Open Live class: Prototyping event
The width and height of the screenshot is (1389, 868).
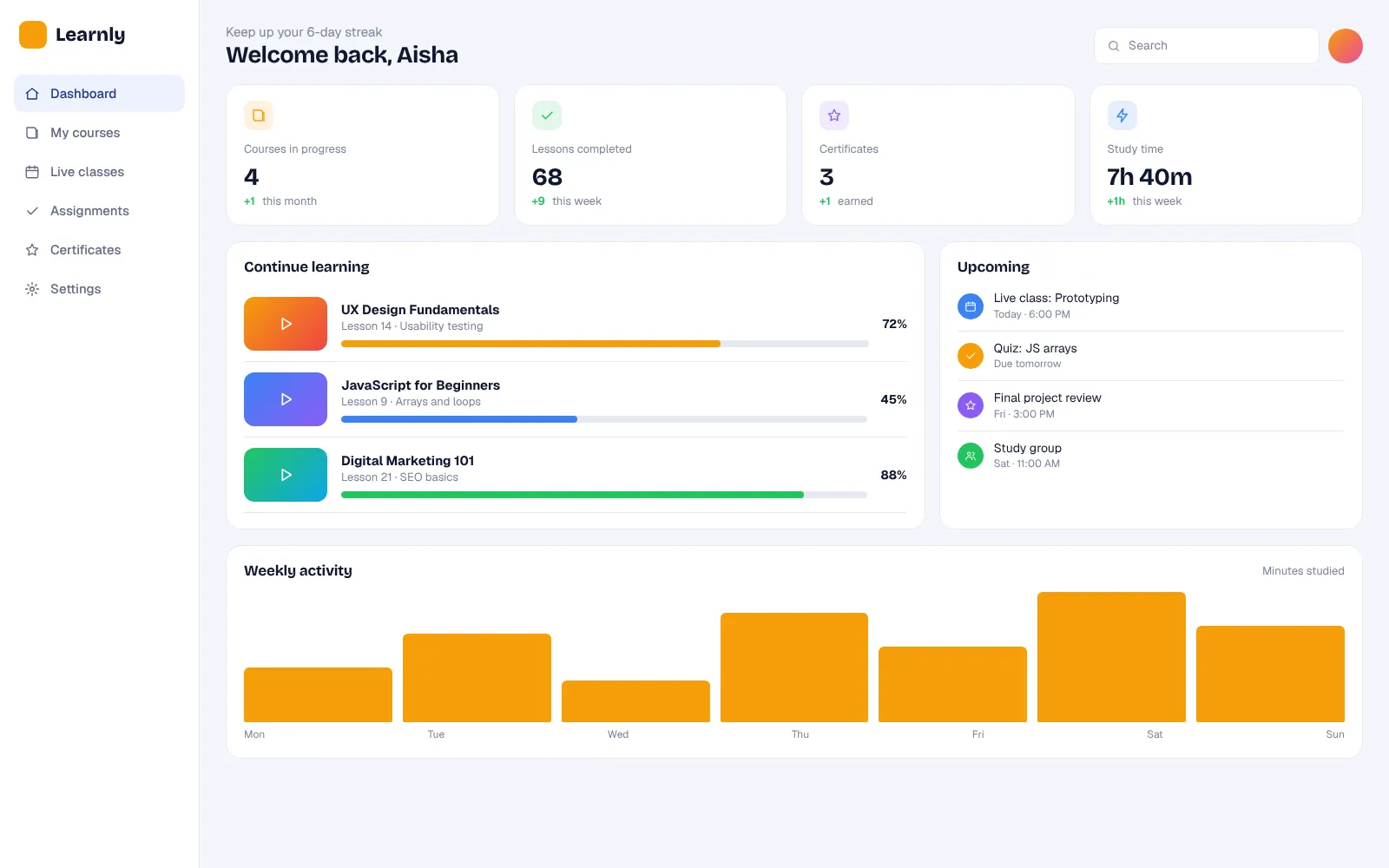1150,306
